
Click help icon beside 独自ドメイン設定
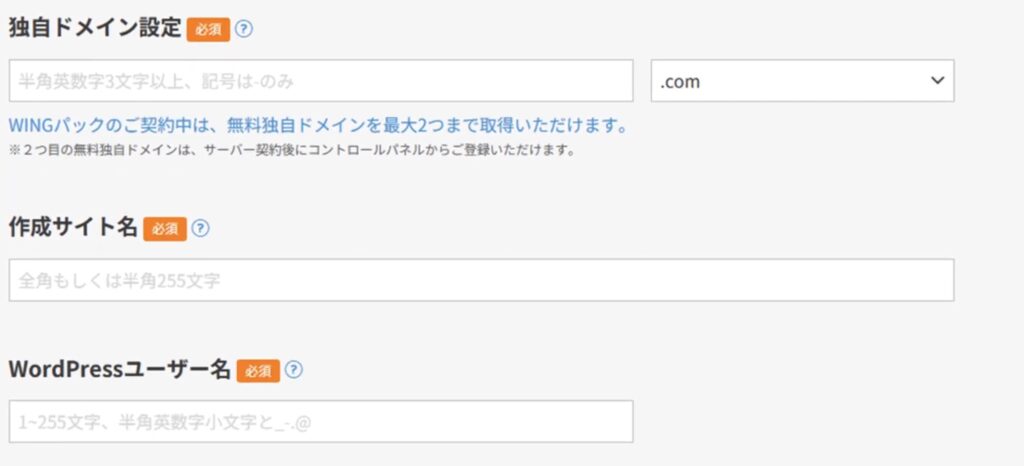[x=244, y=28]
